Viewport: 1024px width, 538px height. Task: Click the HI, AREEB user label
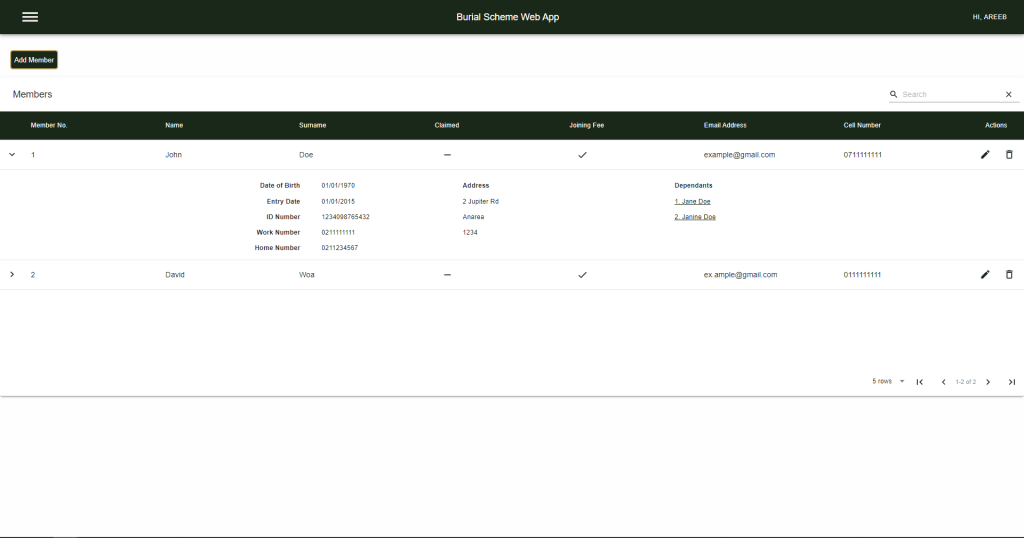pos(989,17)
